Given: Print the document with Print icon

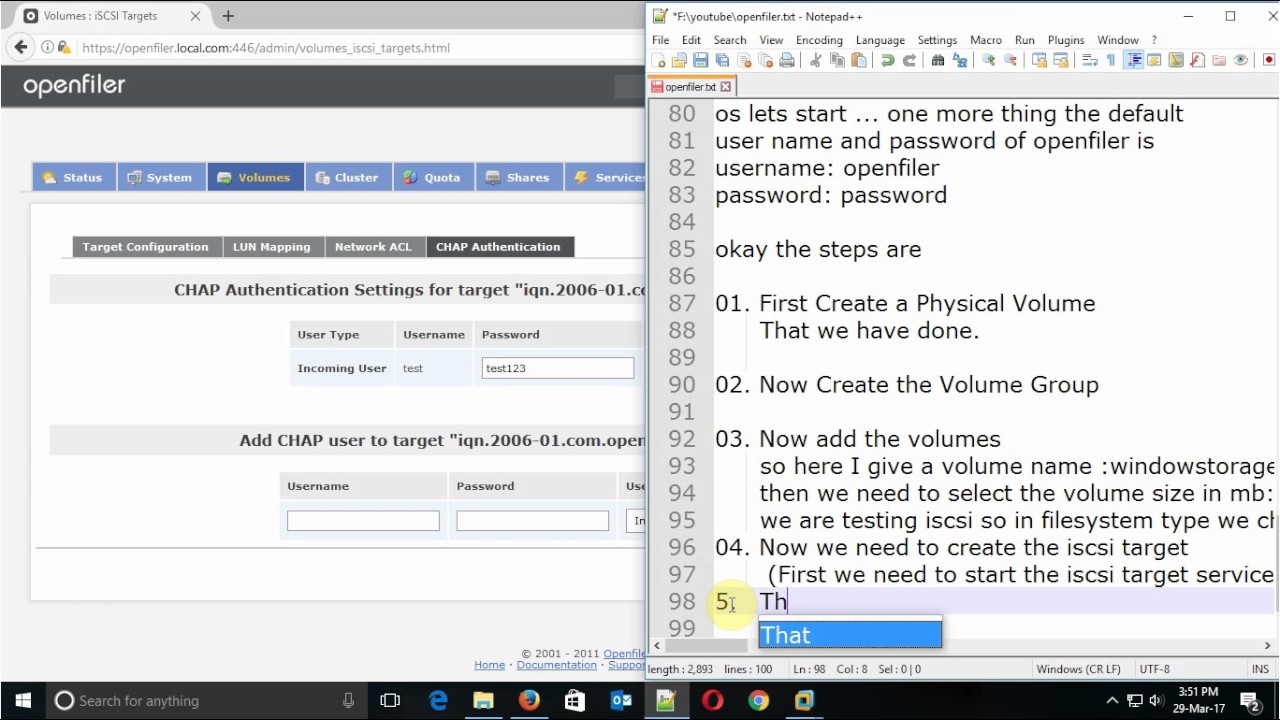Looking at the screenshot, I should pos(787,60).
